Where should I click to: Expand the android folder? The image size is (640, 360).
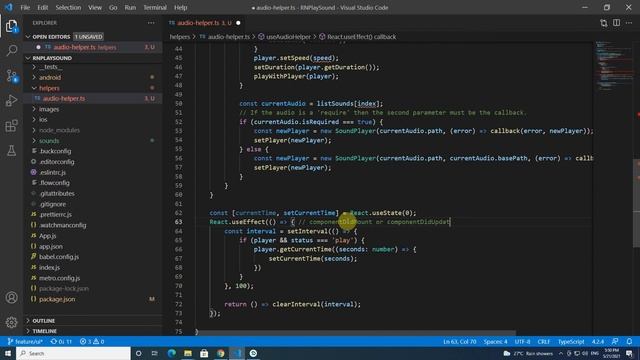point(50,78)
